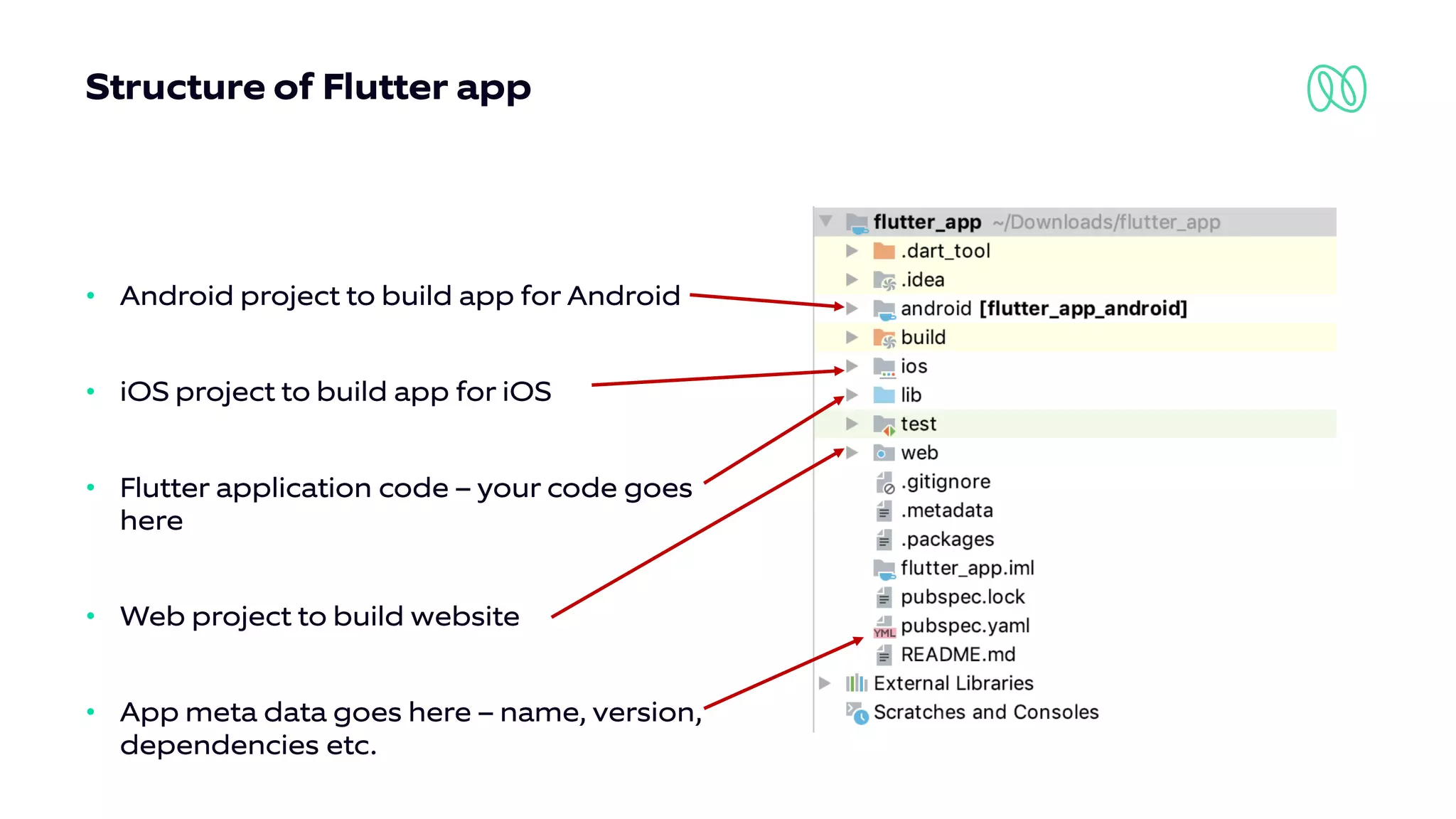The image size is (1456, 819).
Task: Expand the External Libraries node
Action: coord(825,683)
